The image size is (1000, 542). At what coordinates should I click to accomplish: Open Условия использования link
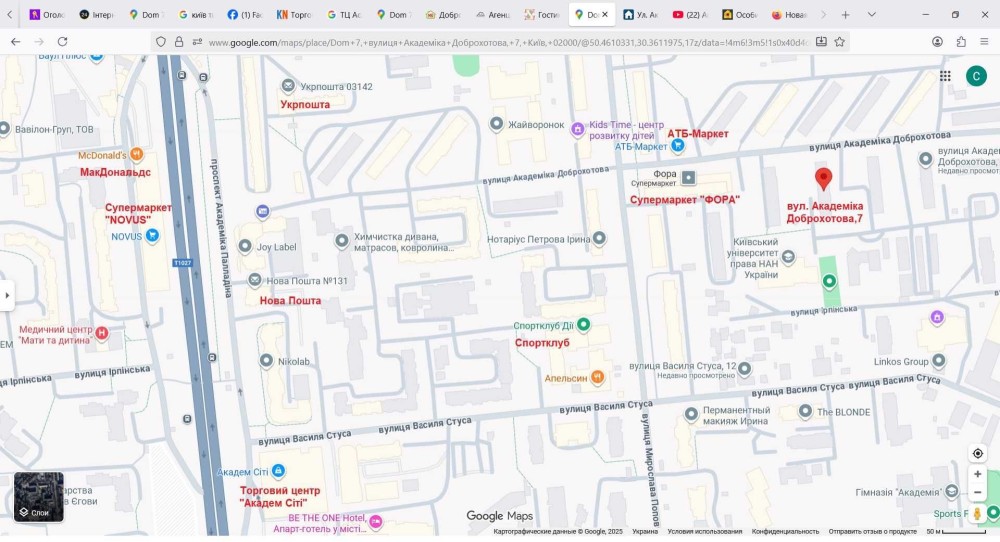tap(705, 532)
